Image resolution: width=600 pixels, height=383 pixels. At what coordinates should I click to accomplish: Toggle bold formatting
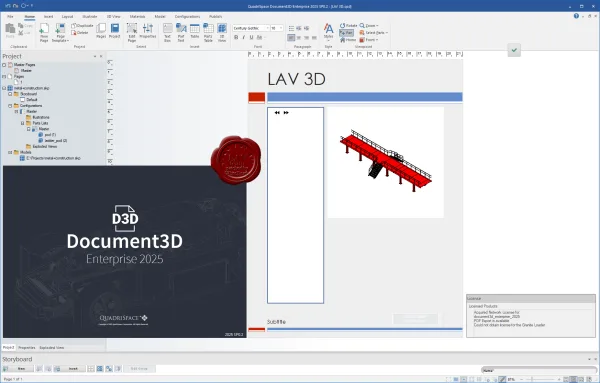236,37
